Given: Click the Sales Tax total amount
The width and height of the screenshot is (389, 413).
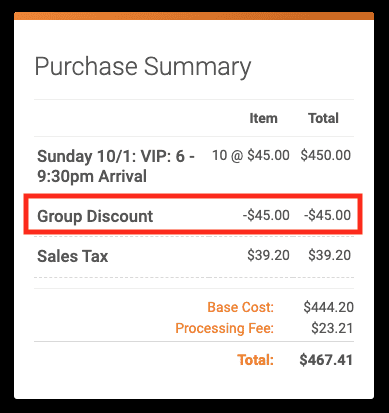Looking at the screenshot, I should 329,255.
